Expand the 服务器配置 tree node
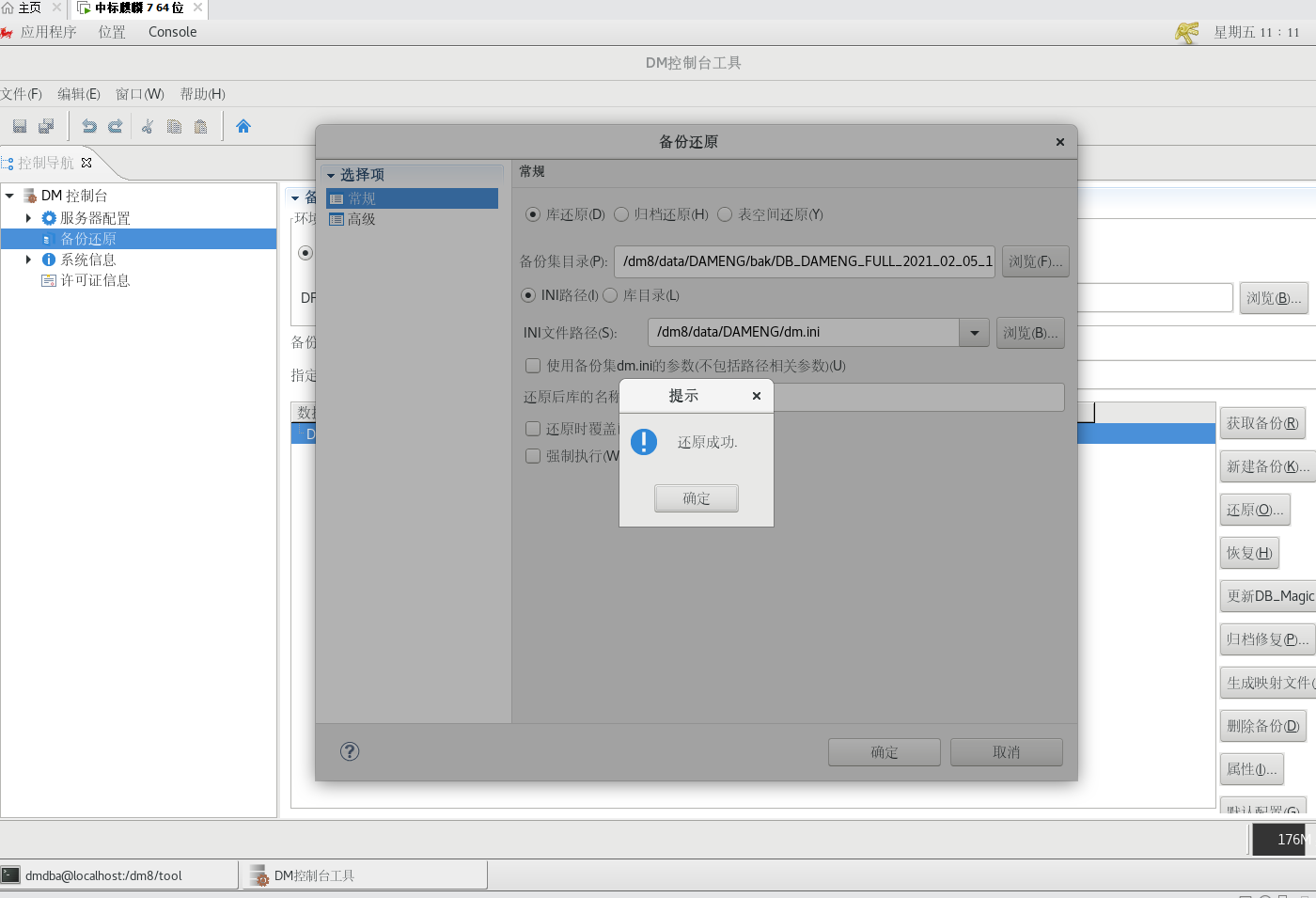The height and width of the screenshot is (898, 1316). [28, 218]
